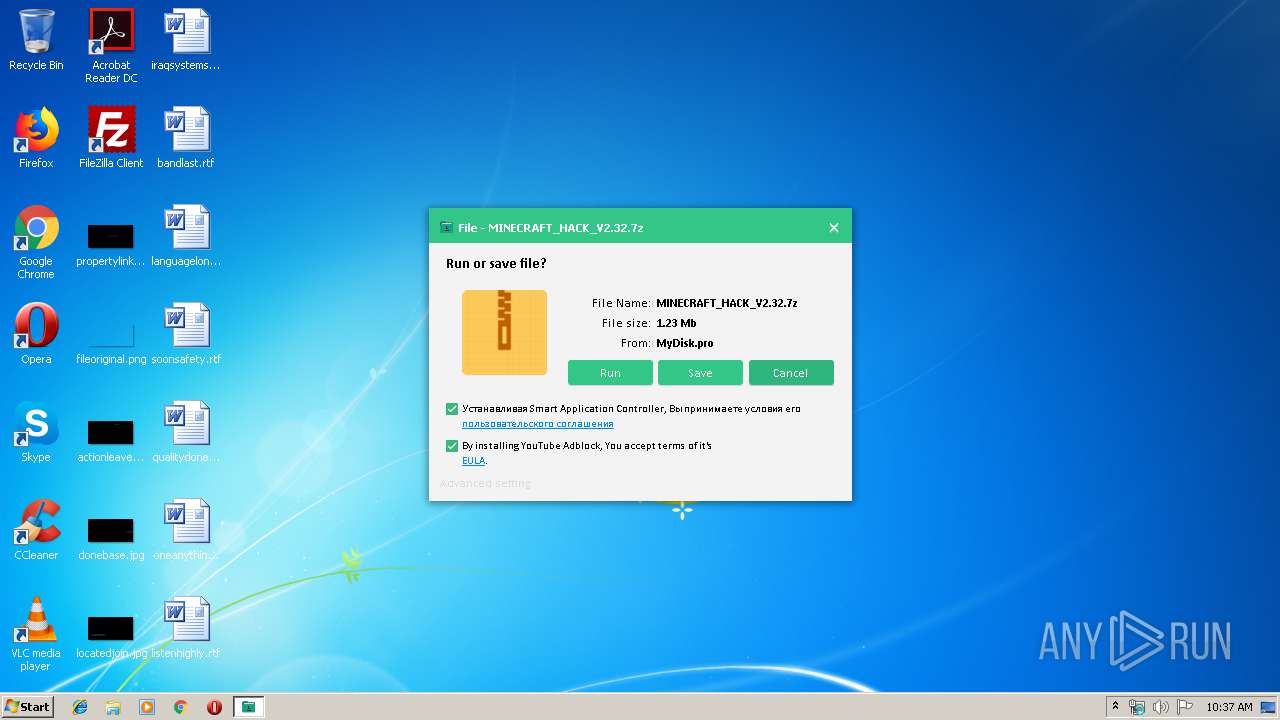Screen dimensions: 1280x720
Task: Open the Opera desktop shortcut
Action: pyautogui.click(x=36, y=334)
